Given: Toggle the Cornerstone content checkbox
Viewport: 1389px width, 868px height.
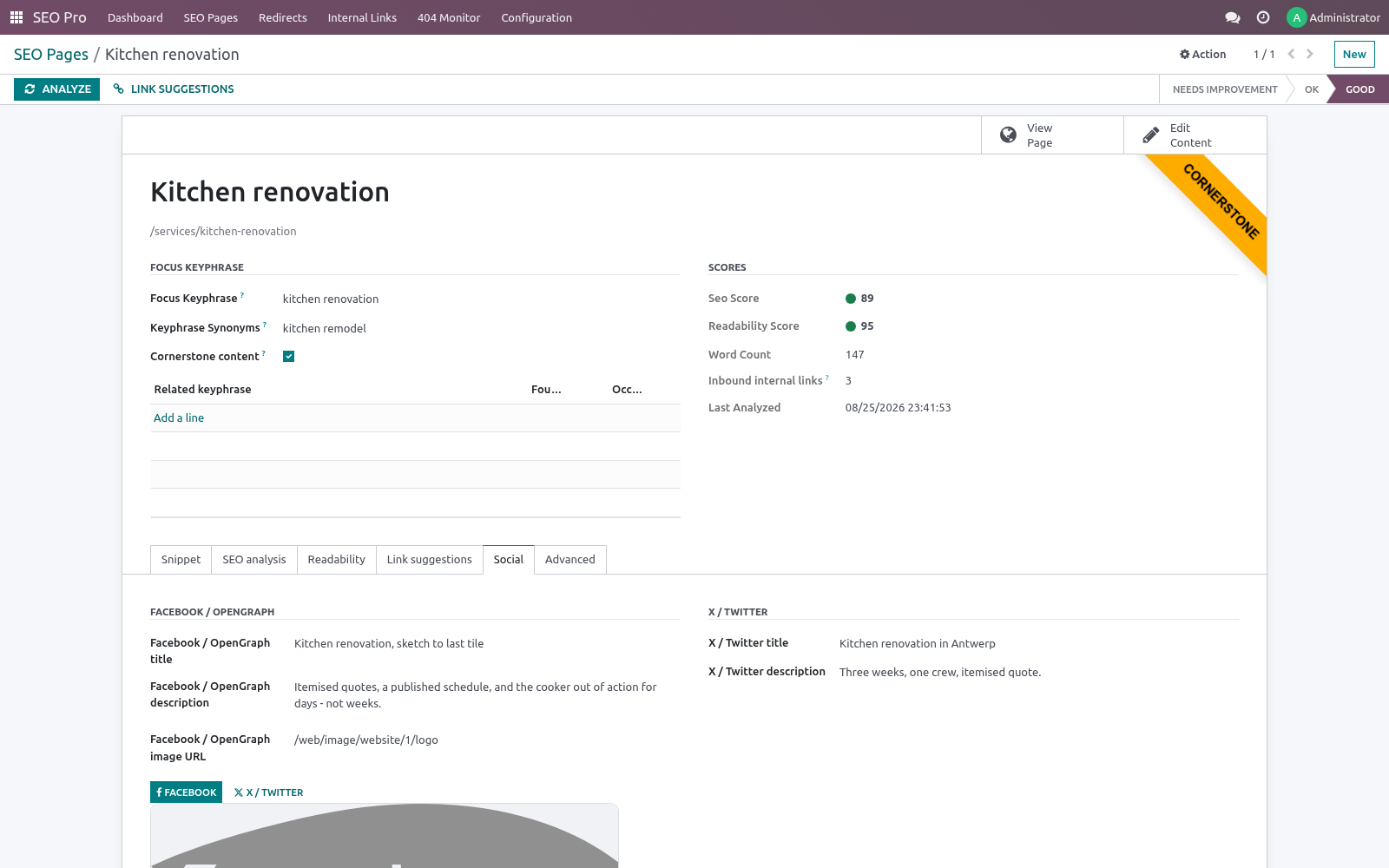Looking at the screenshot, I should coord(289,357).
